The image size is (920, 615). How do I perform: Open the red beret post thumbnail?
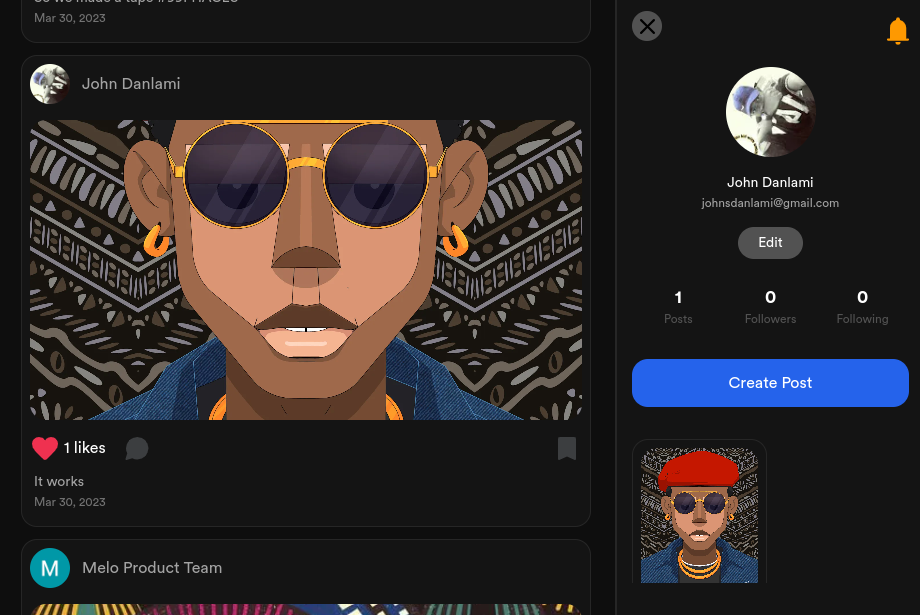(x=699, y=514)
